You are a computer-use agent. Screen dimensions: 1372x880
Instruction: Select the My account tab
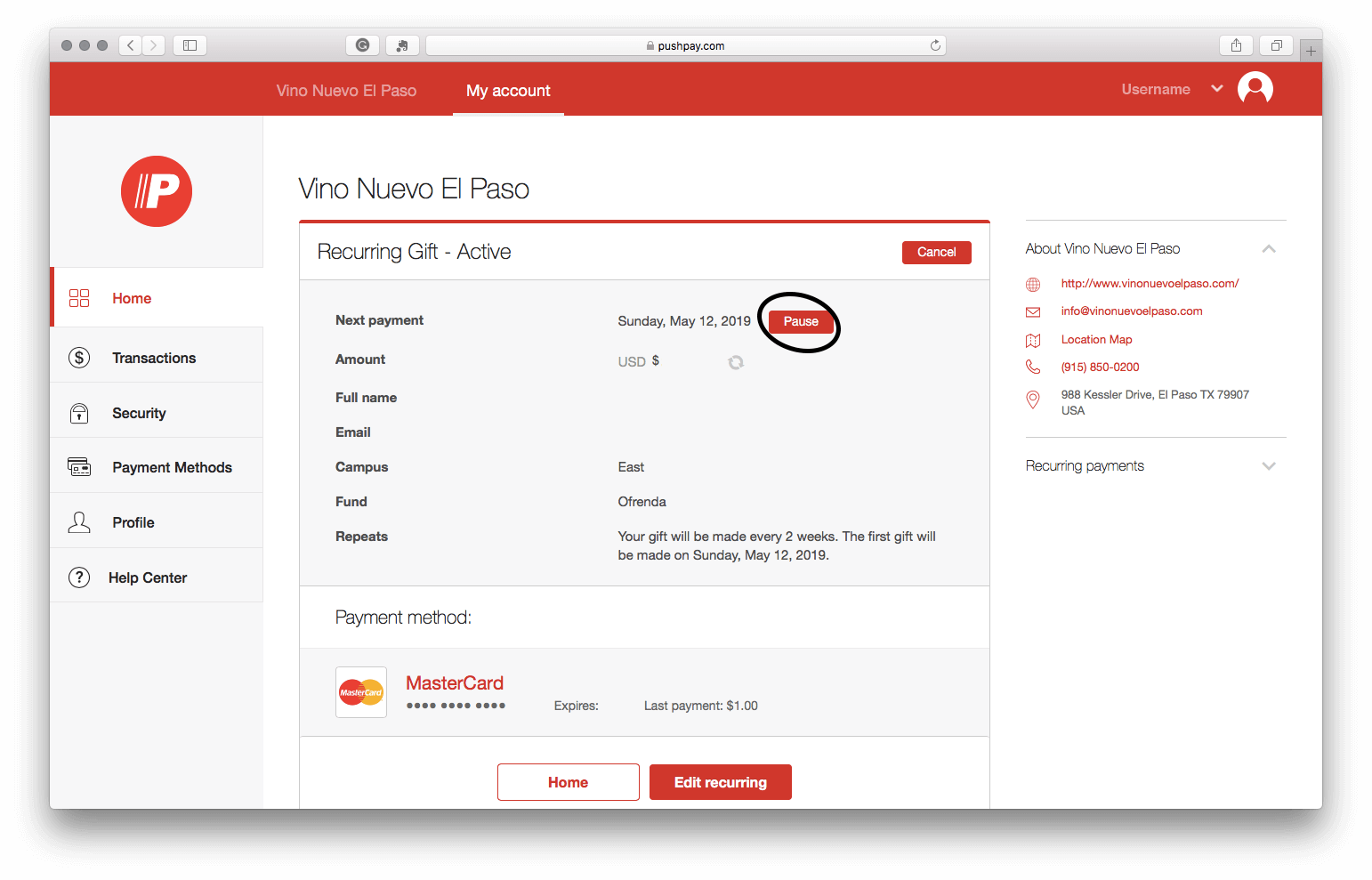508,91
